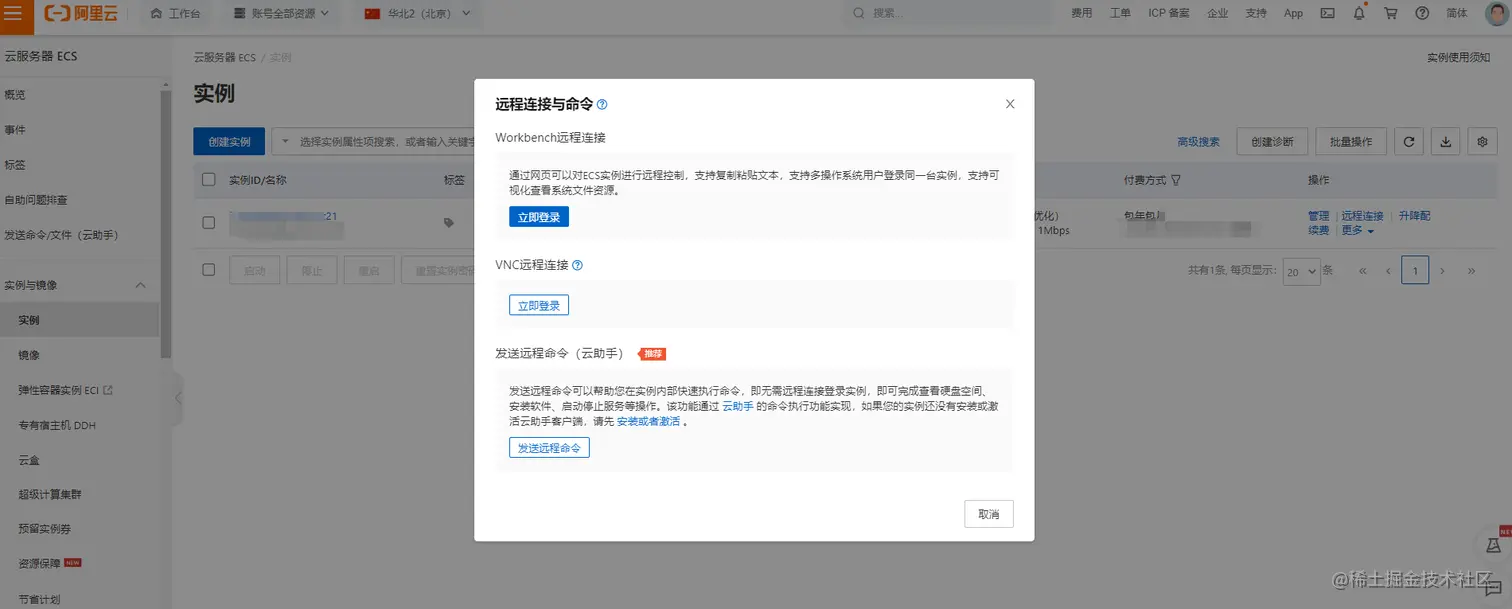
Task: Click the filter icon beside 付费方式
Action: pos(1176,181)
